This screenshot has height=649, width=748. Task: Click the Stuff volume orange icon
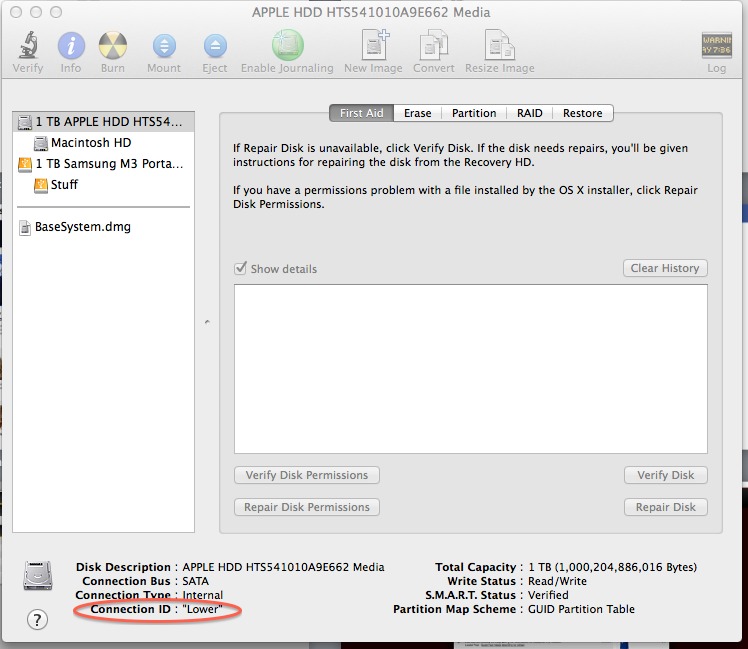pos(41,185)
